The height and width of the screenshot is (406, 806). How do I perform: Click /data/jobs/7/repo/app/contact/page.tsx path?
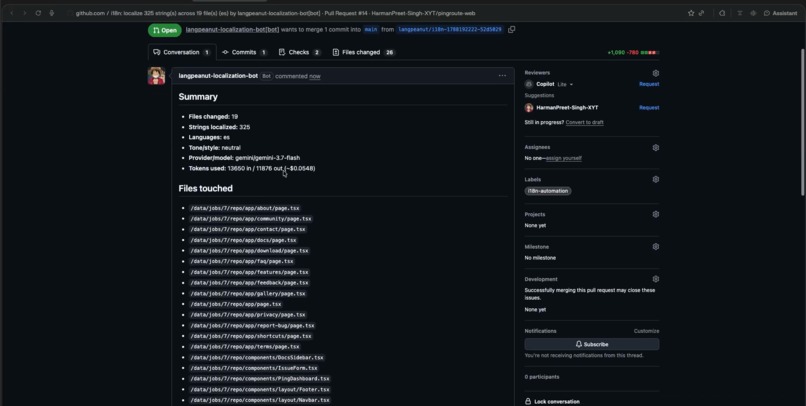click(x=248, y=229)
